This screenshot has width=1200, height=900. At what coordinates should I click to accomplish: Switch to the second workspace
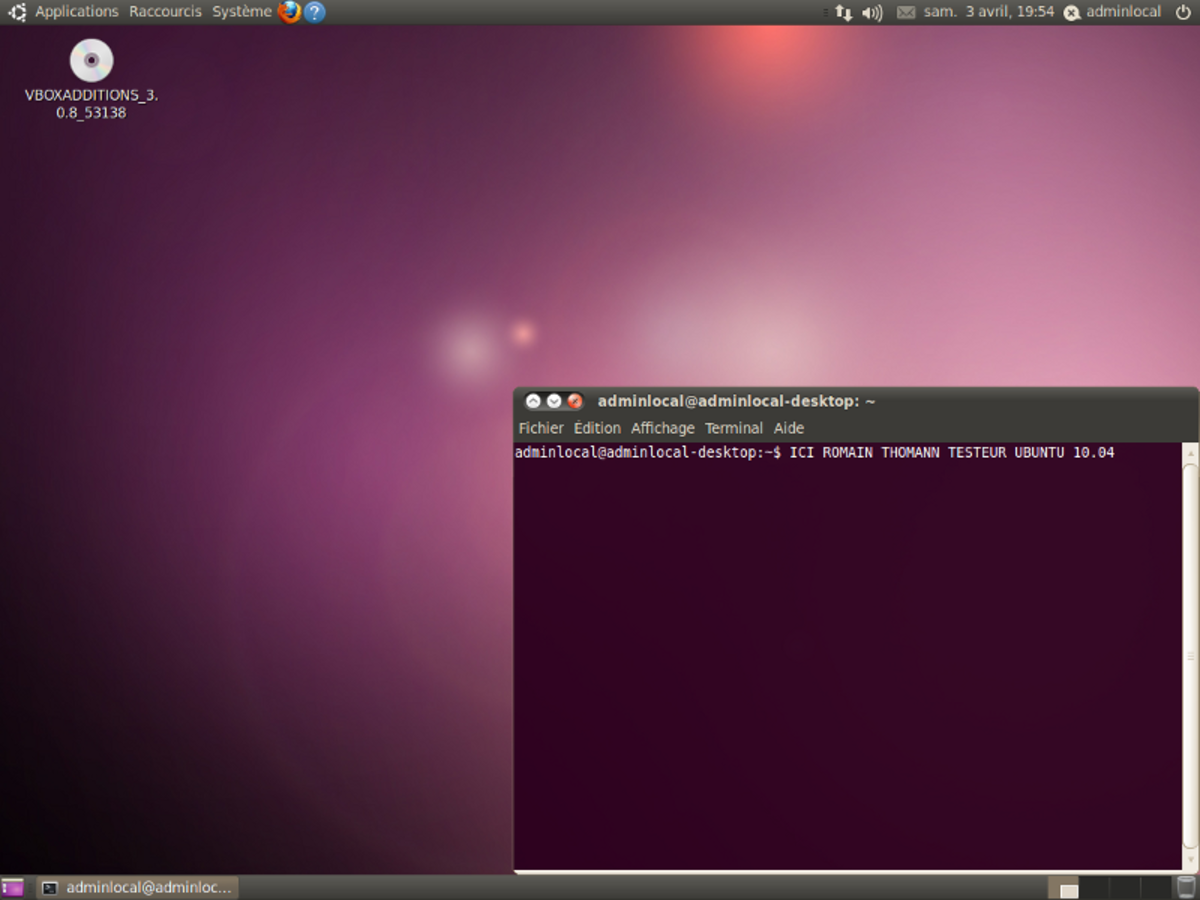[1096, 887]
